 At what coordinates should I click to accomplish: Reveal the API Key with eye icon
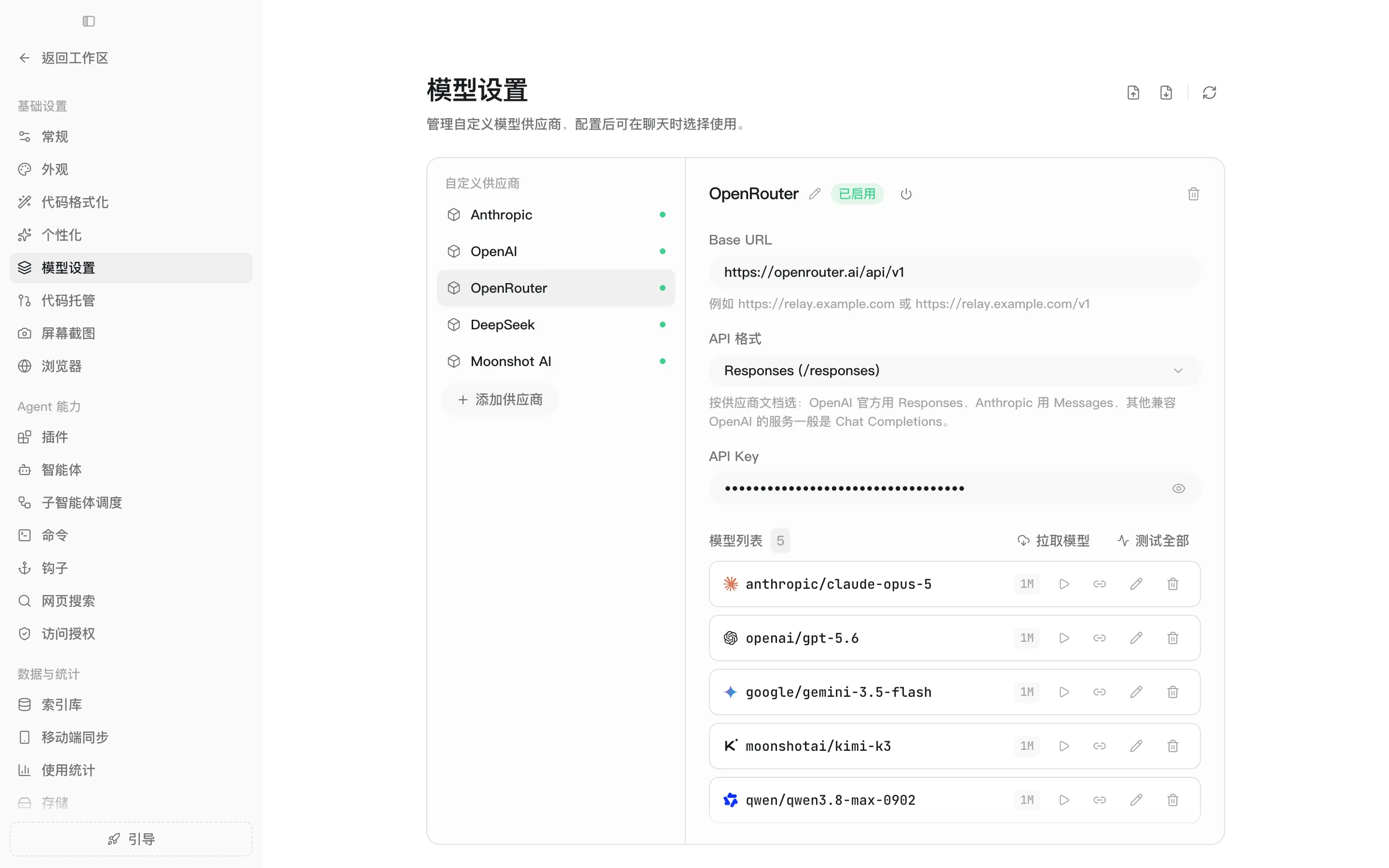(x=1178, y=488)
